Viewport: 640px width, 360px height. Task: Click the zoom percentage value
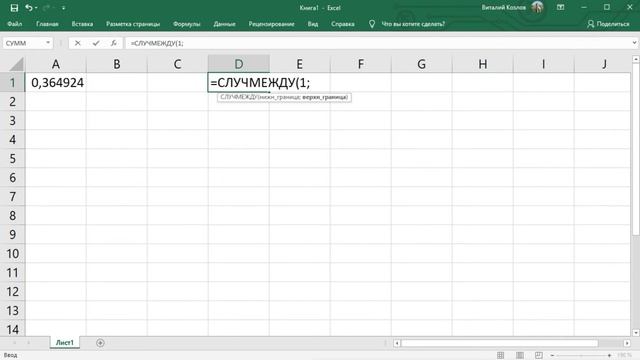point(624,356)
